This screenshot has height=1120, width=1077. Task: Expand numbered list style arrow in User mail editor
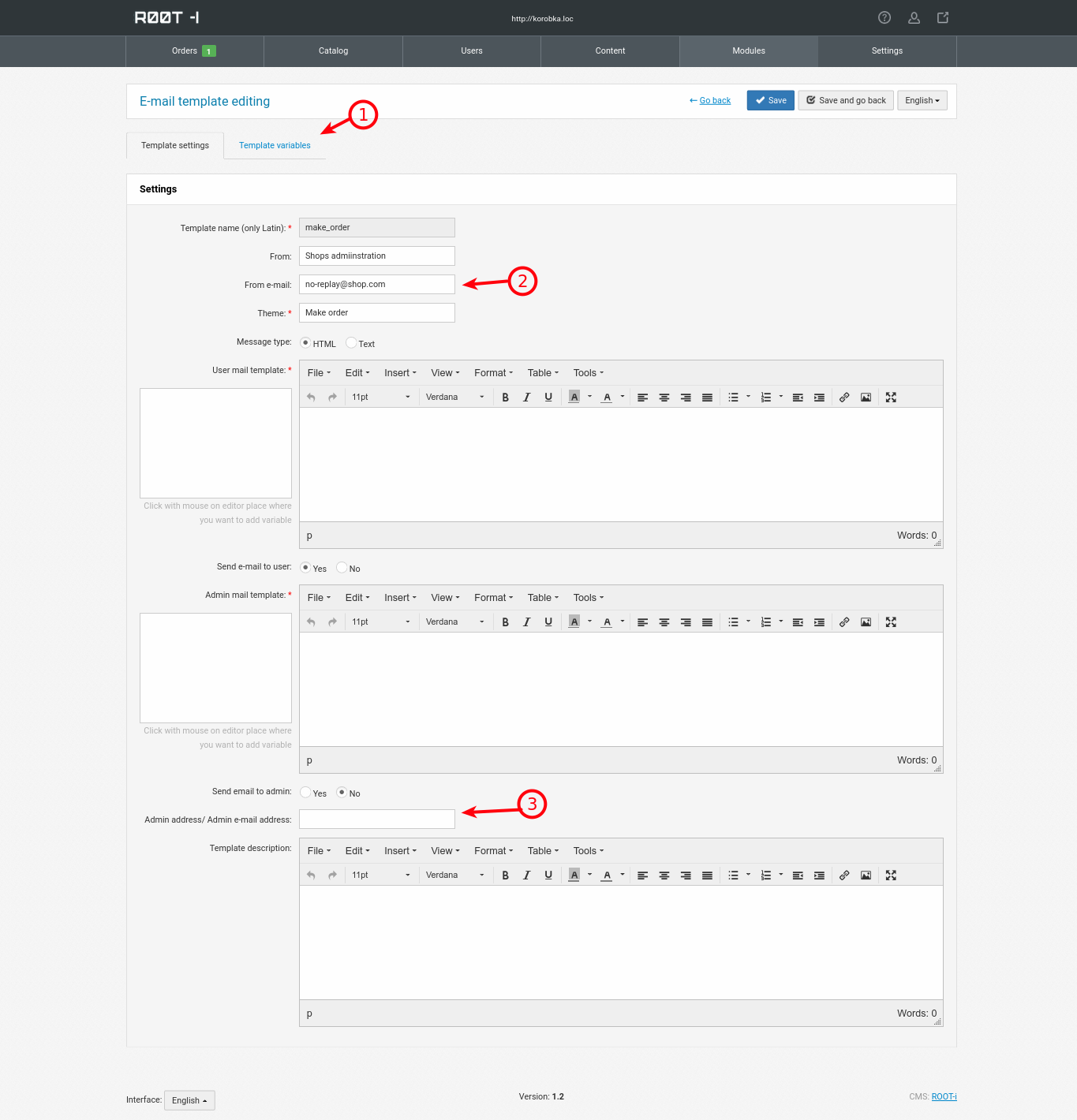coord(780,397)
